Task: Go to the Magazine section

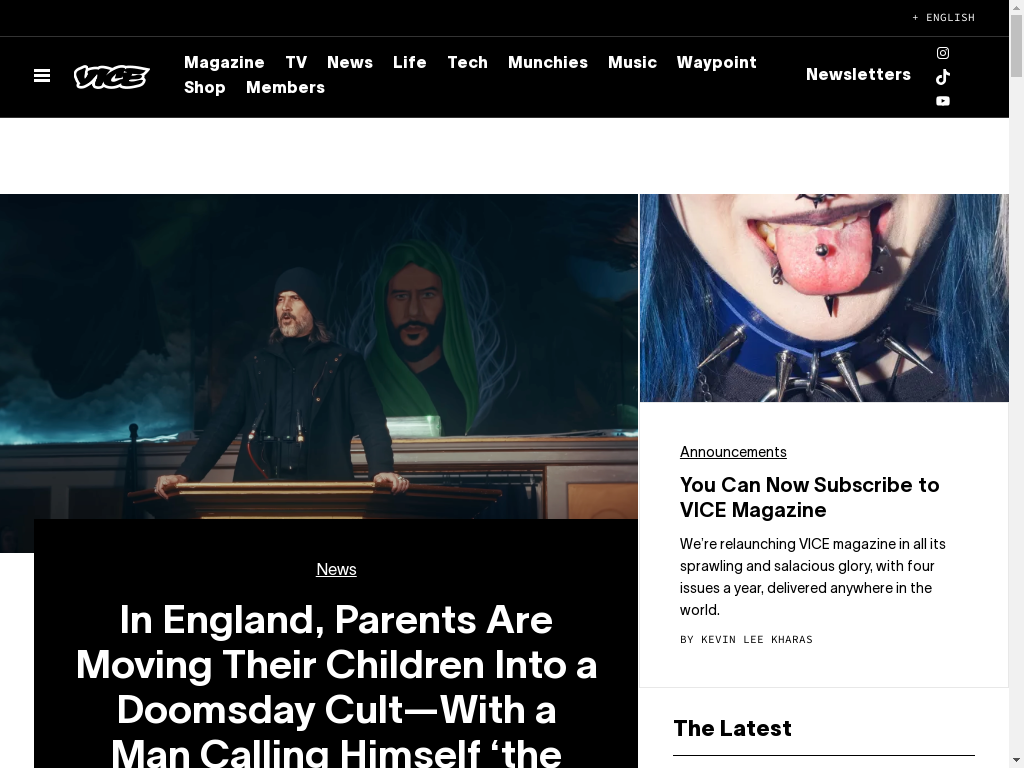Action: pos(224,63)
